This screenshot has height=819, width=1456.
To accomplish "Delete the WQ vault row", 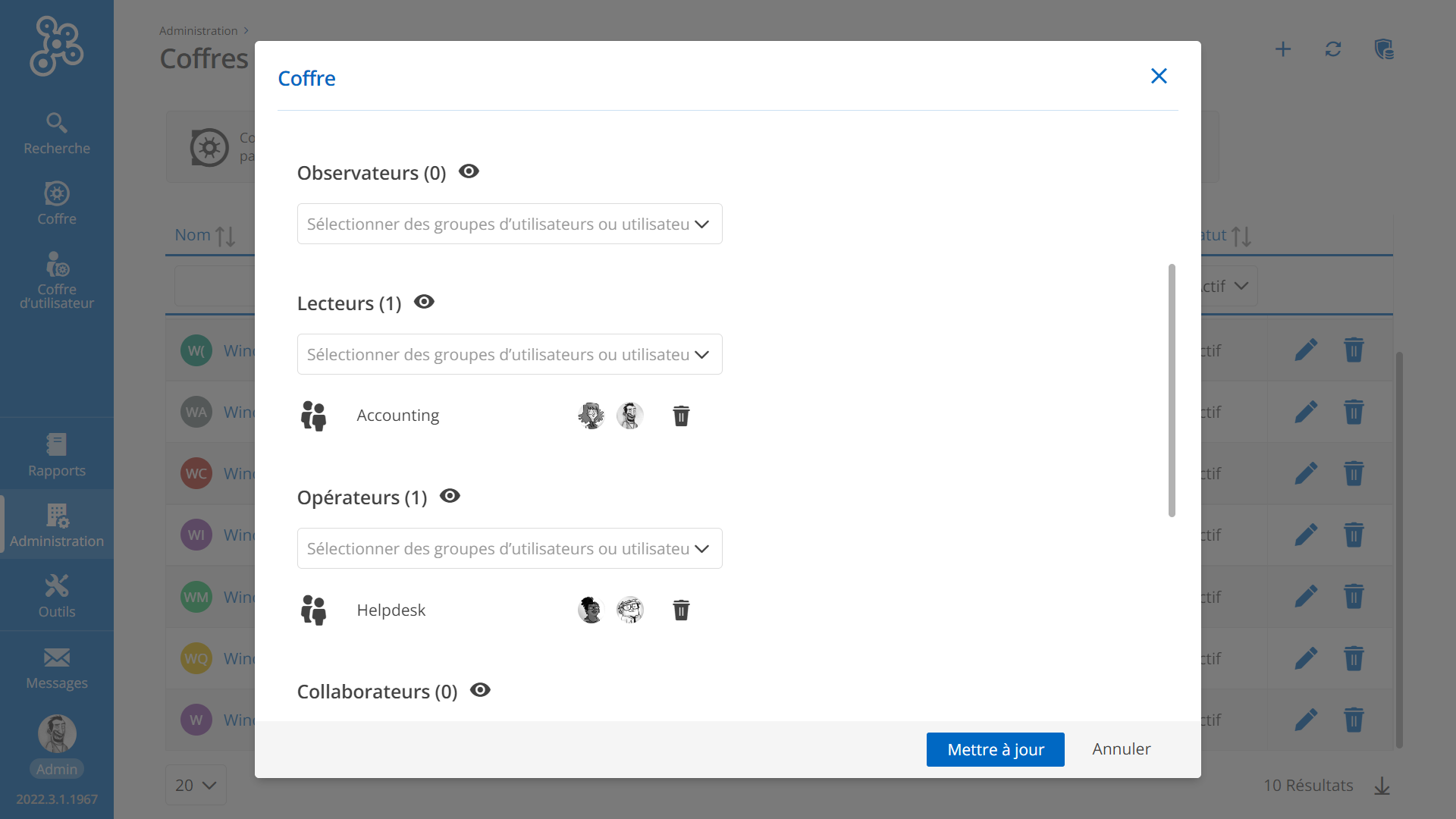I will click(1354, 657).
